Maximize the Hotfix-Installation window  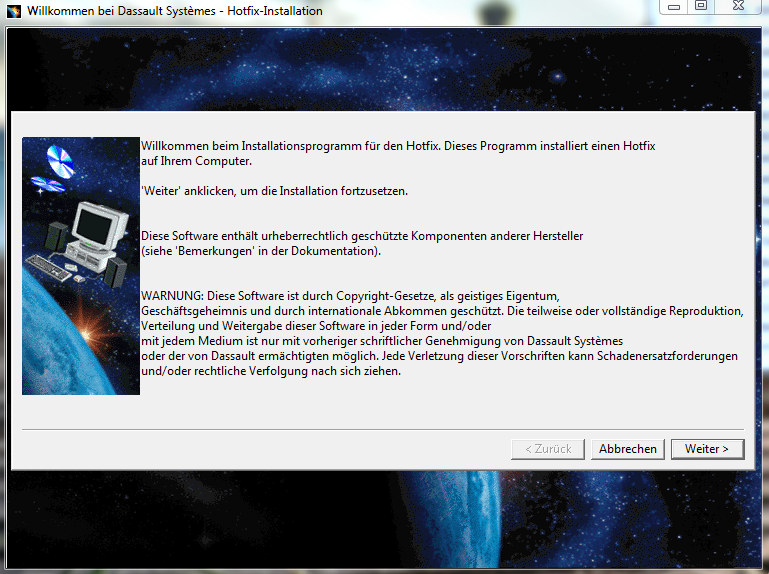(701, 6)
